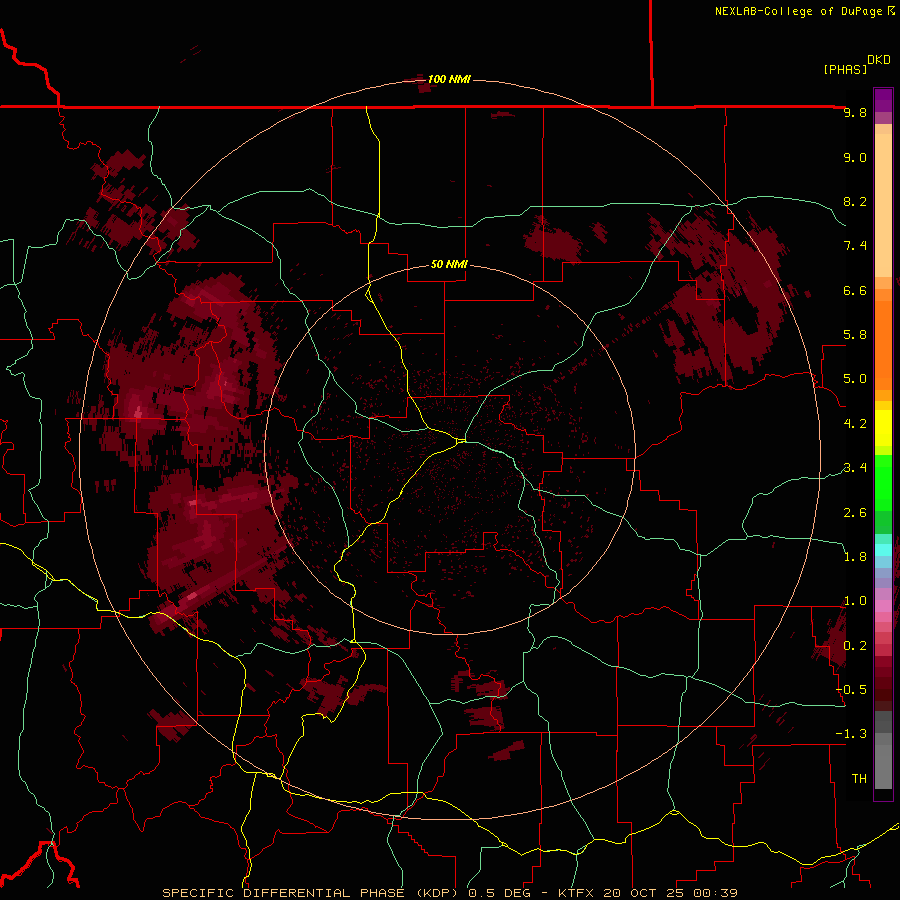900x900 pixels.
Task: Select the 5.0 scale label
Action: tap(855, 379)
